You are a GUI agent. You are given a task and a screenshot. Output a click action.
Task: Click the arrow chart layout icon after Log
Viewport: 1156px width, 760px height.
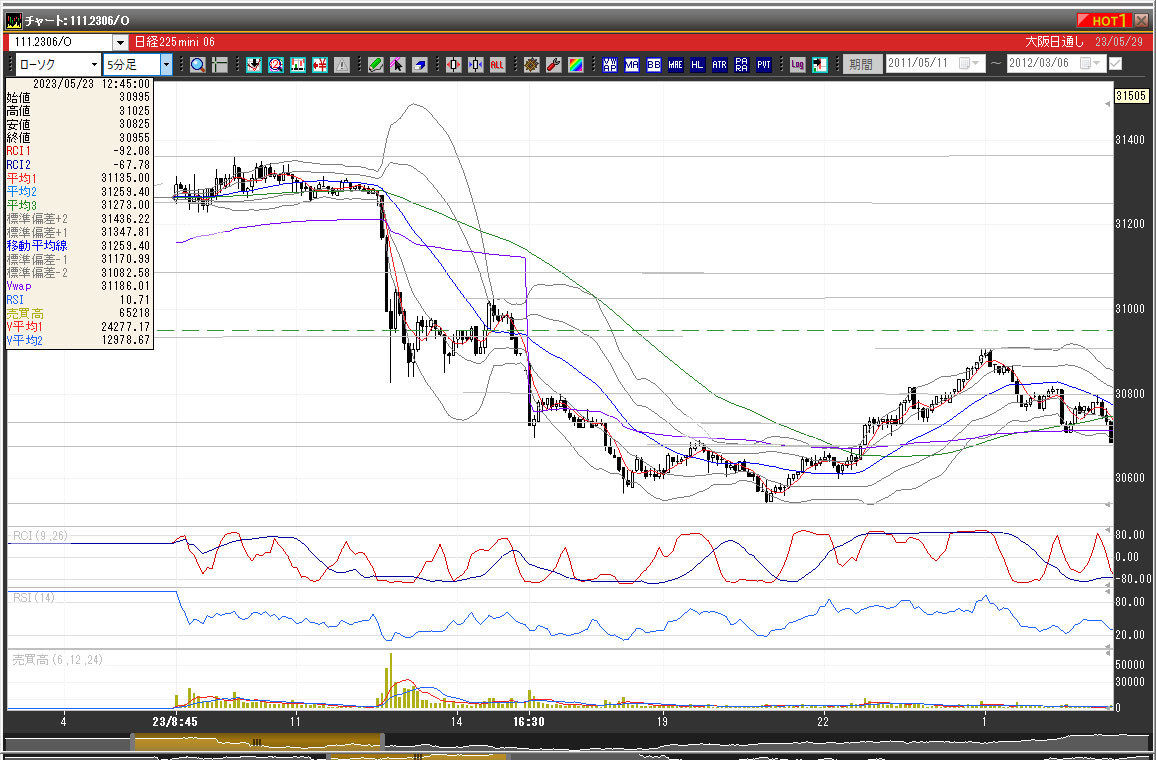(820, 65)
